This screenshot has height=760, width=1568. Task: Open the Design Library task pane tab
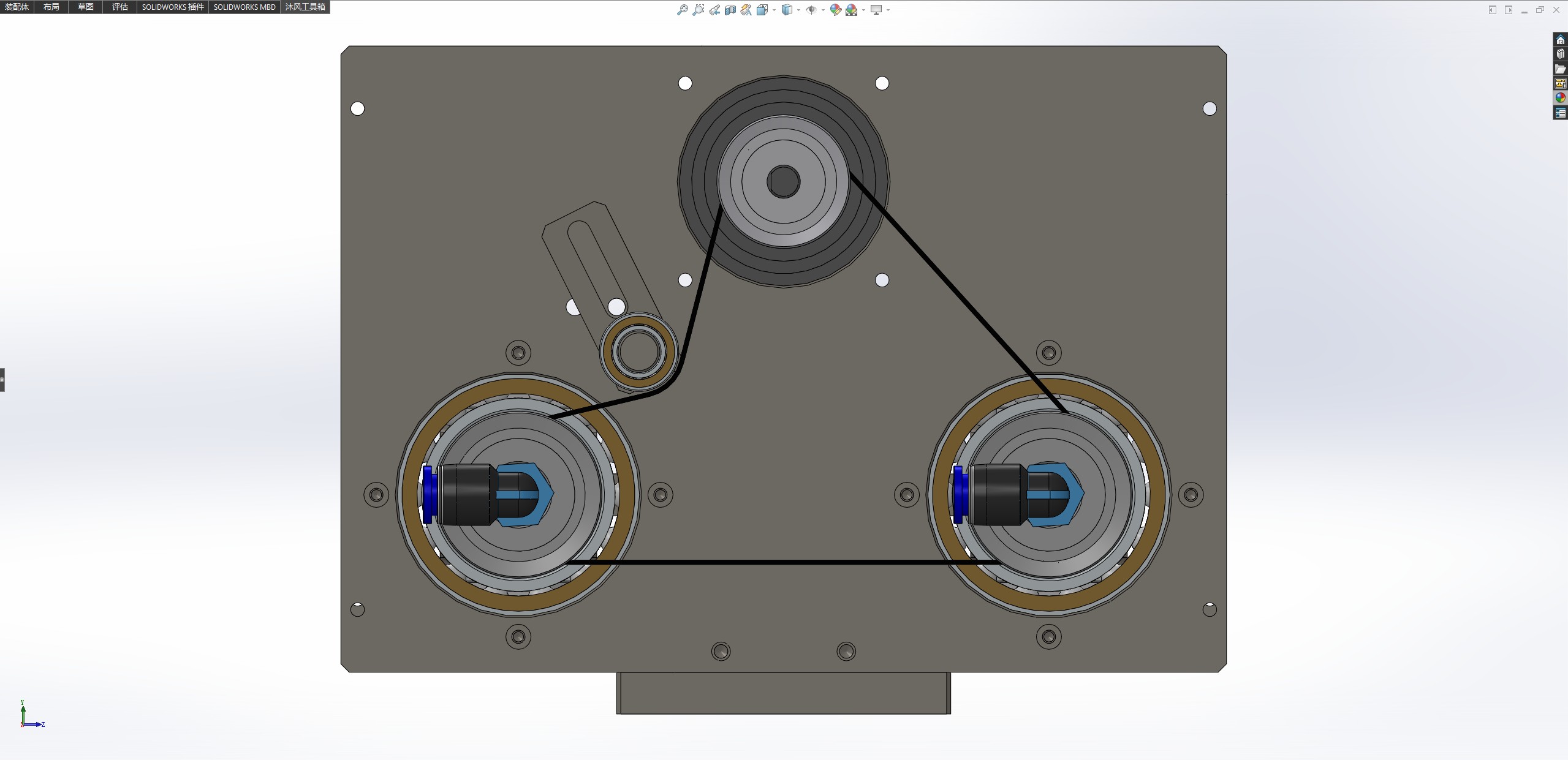pos(1560,54)
